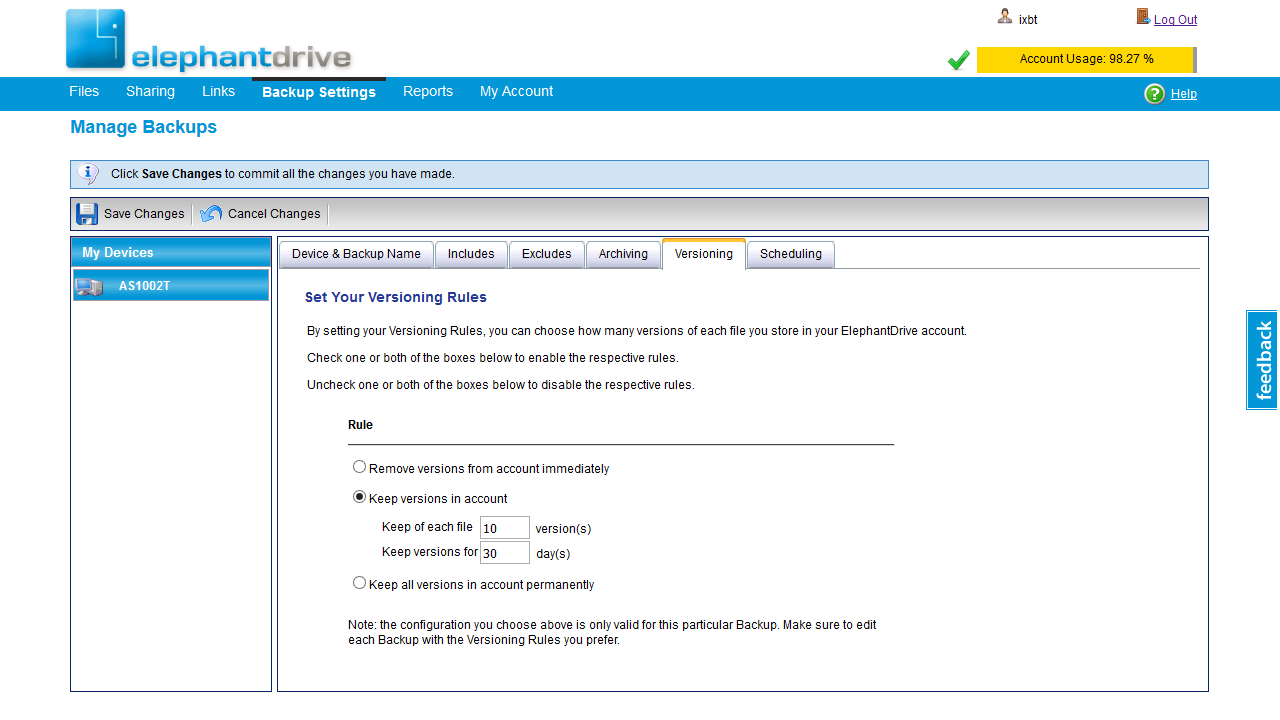
Task: Open the Sharing menu
Action: coord(150,91)
